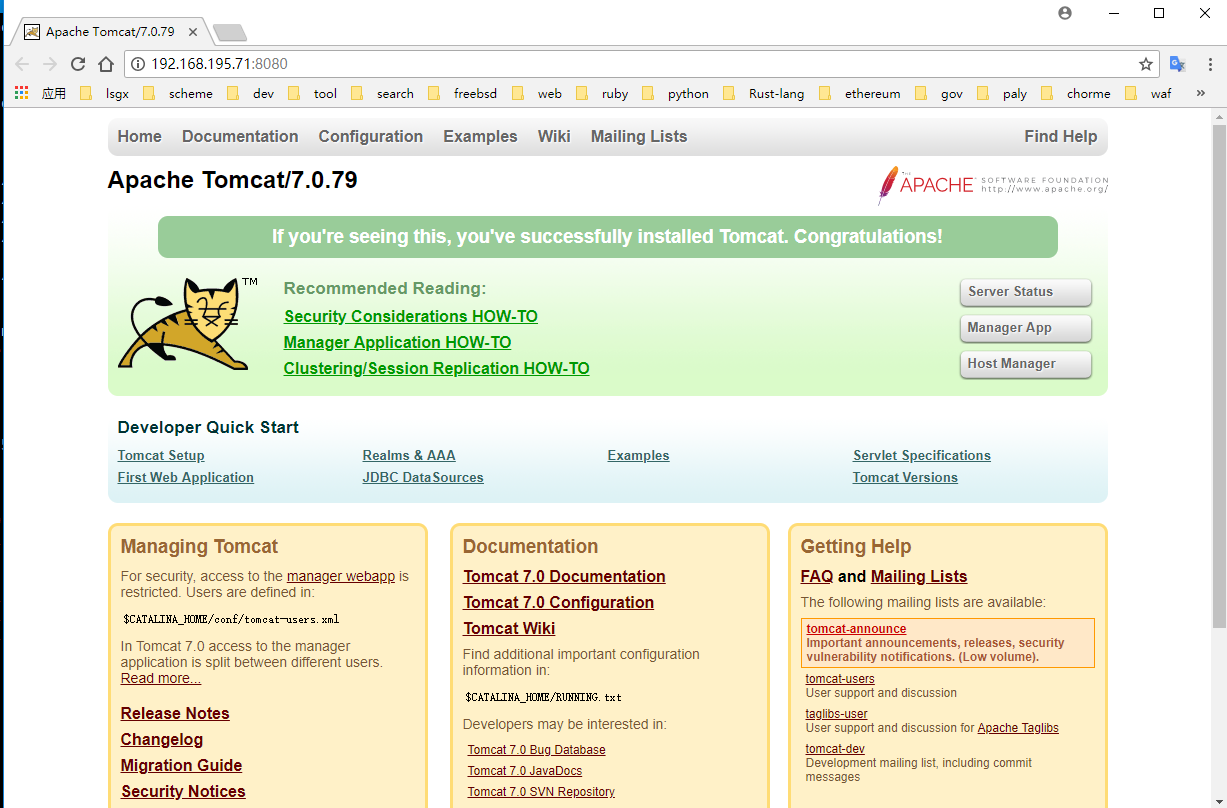Open the Configuration nav item

(x=370, y=137)
